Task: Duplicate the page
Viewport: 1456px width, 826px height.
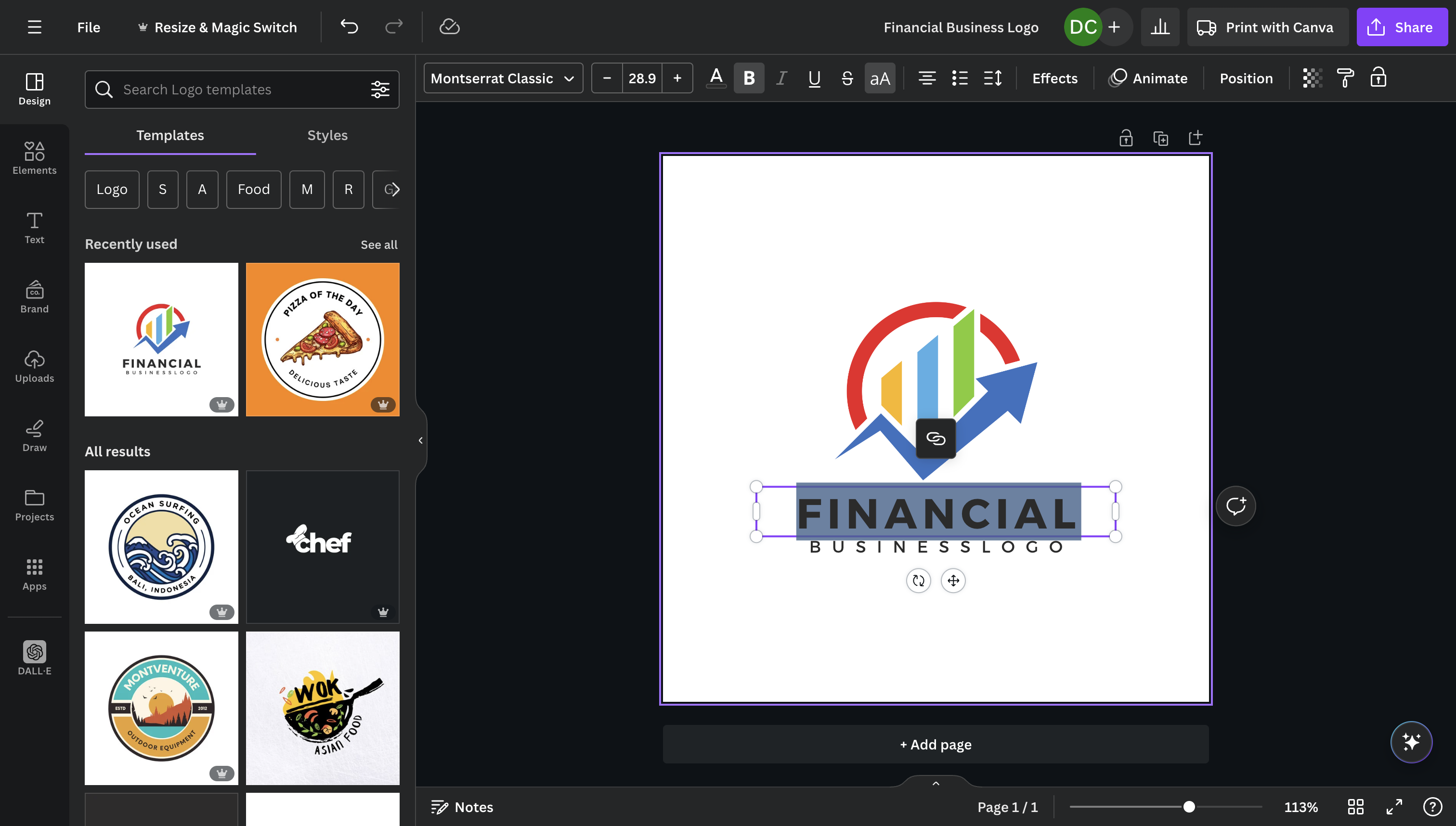Action: pyautogui.click(x=1160, y=138)
